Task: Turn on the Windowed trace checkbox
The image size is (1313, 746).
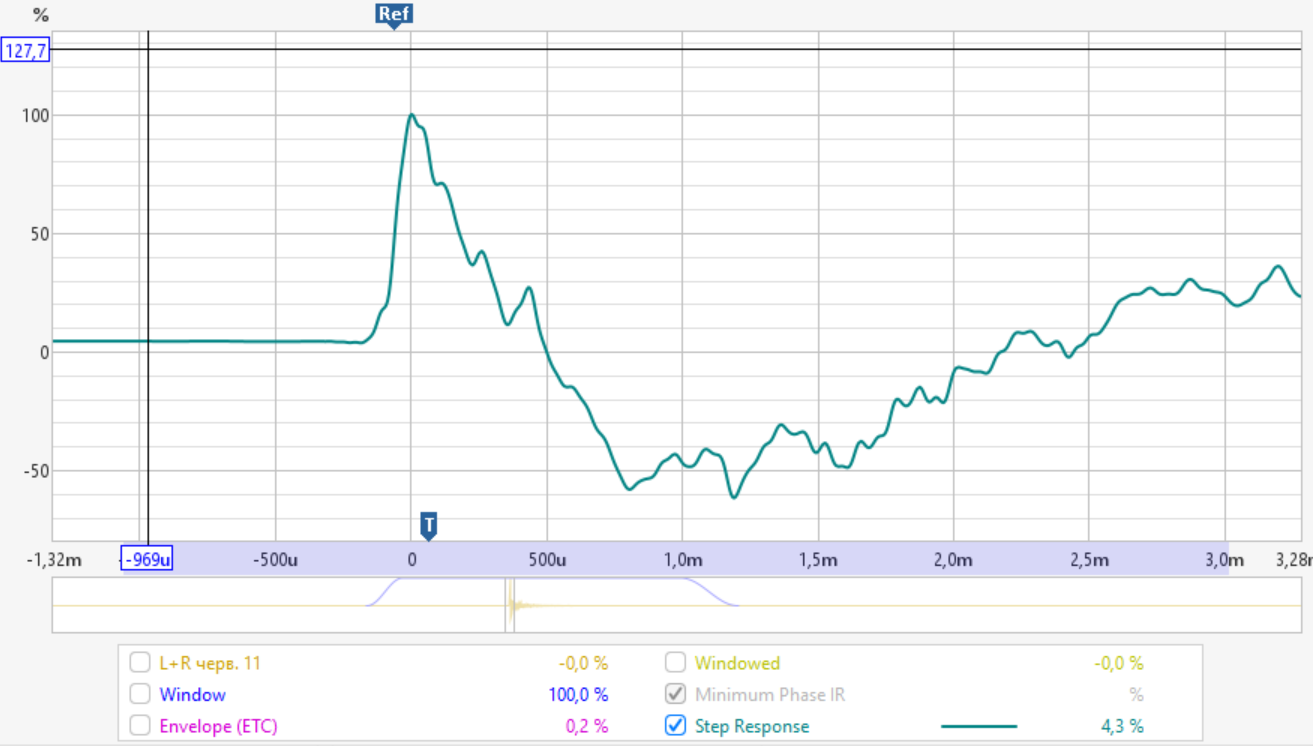Action: point(676,663)
